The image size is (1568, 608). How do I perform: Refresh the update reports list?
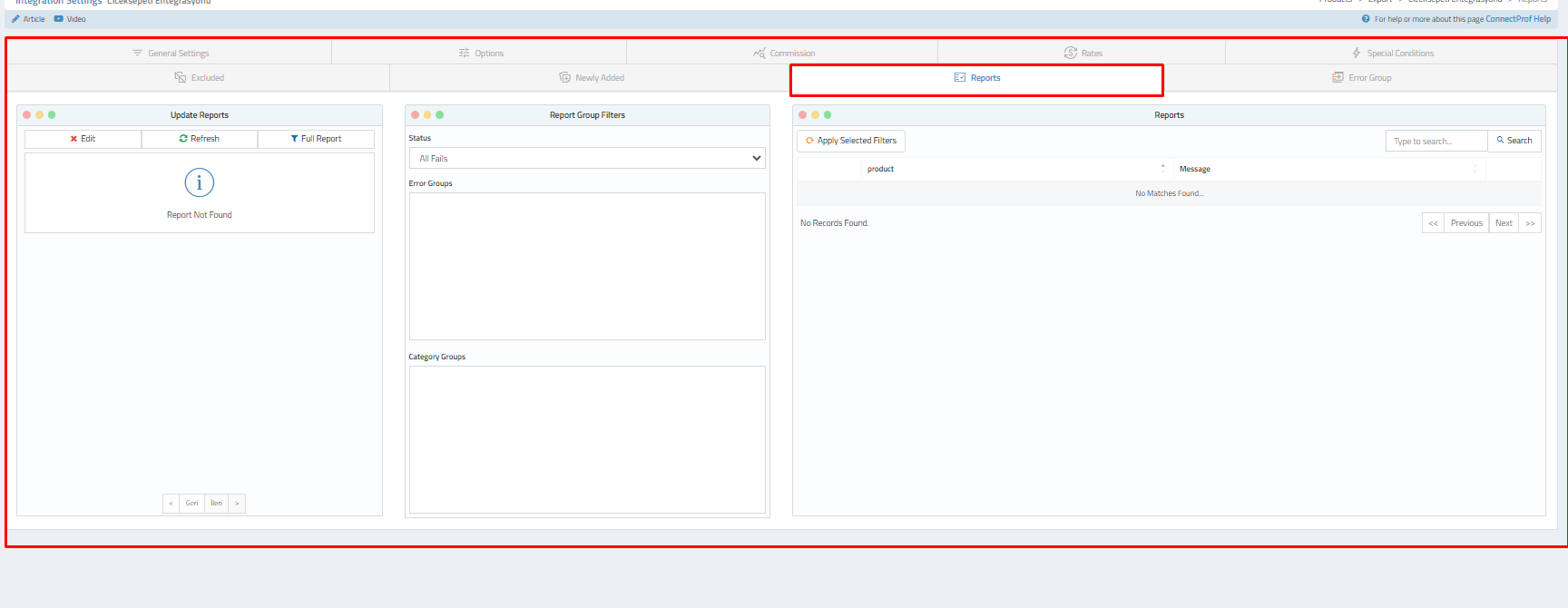(x=200, y=139)
